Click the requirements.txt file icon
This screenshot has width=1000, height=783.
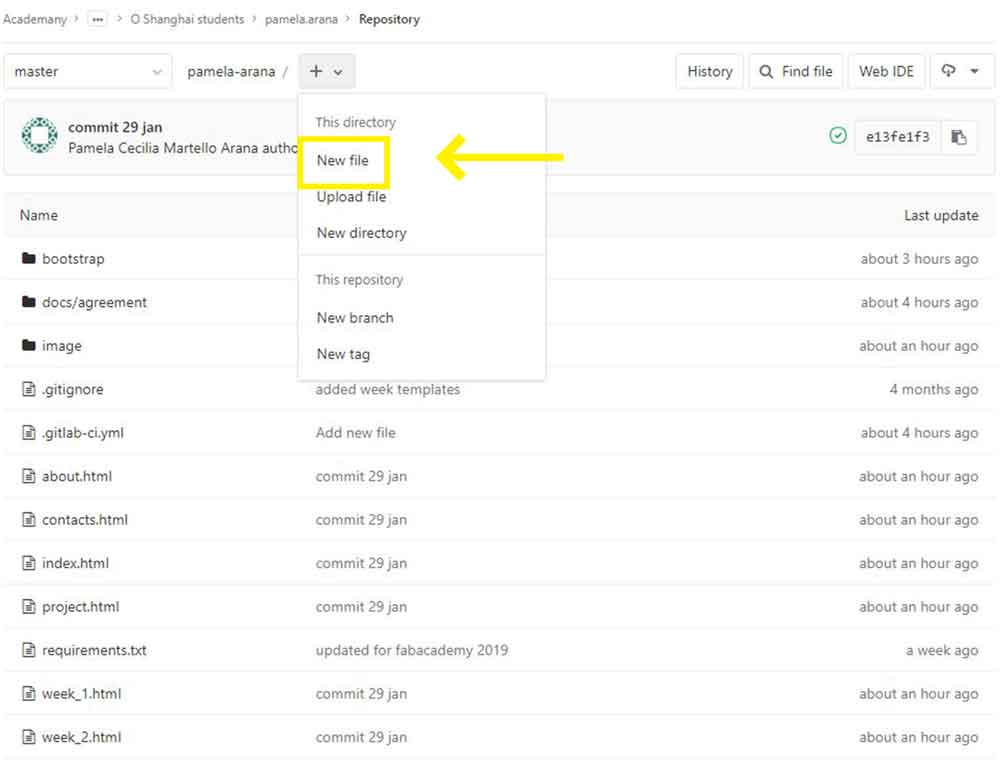tap(29, 651)
